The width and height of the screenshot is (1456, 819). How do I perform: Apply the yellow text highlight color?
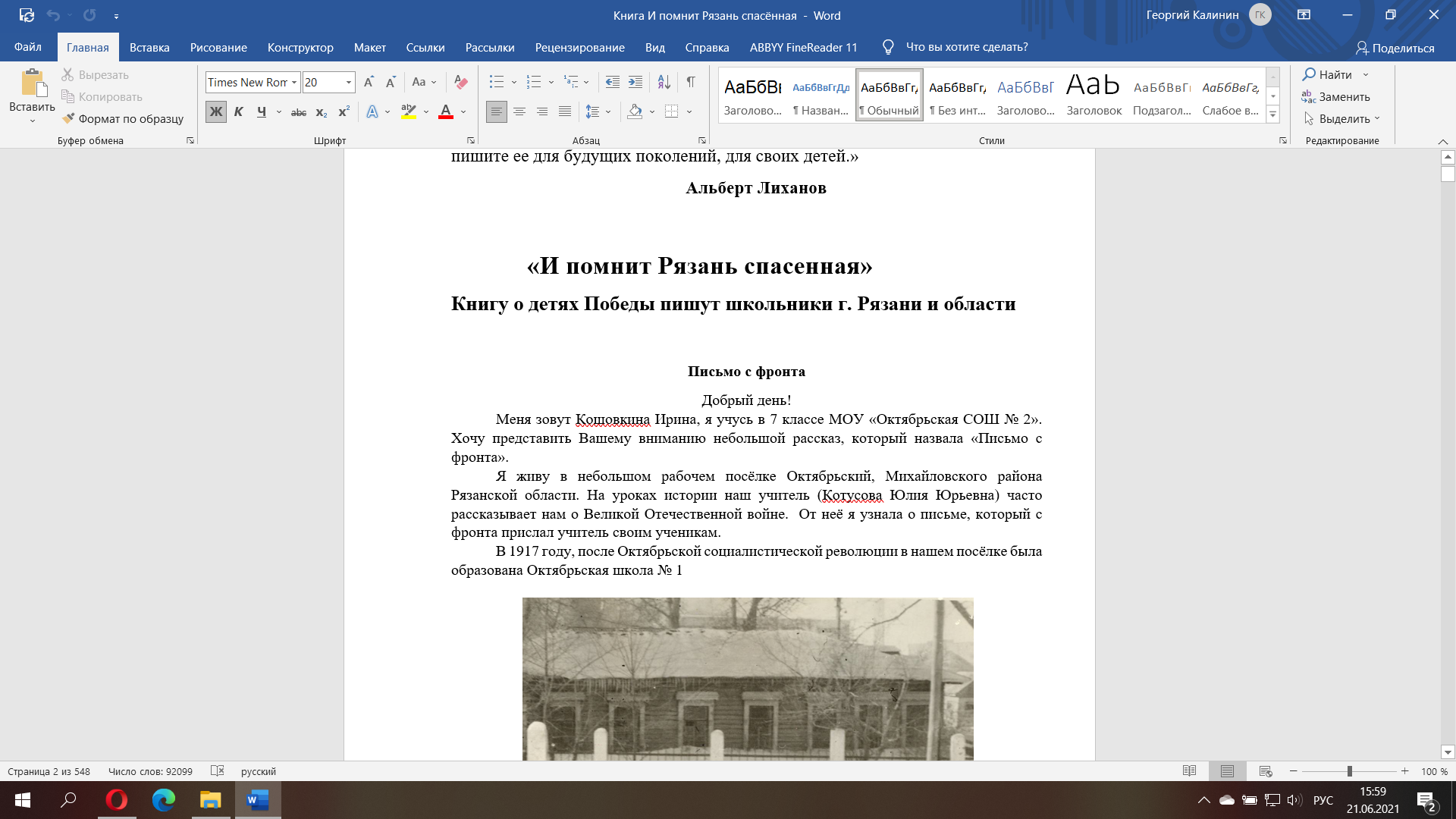pos(409,112)
